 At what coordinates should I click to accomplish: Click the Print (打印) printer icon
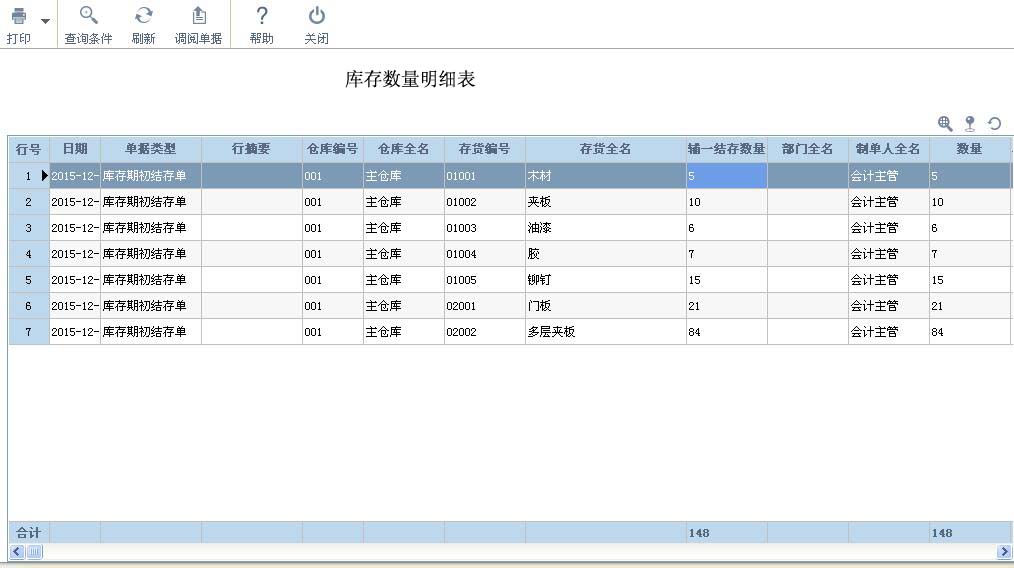tap(18, 17)
